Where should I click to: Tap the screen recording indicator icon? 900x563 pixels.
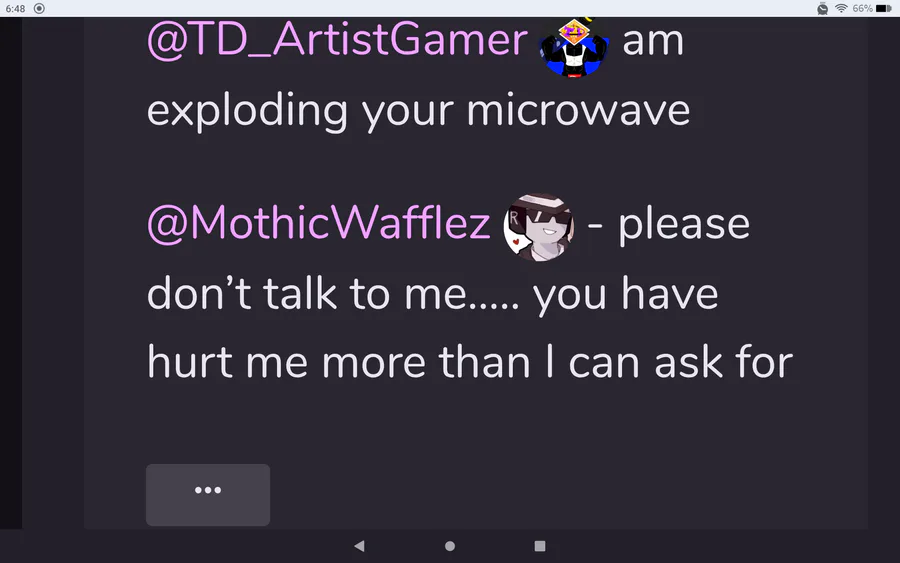pyautogui.click(x=39, y=8)
